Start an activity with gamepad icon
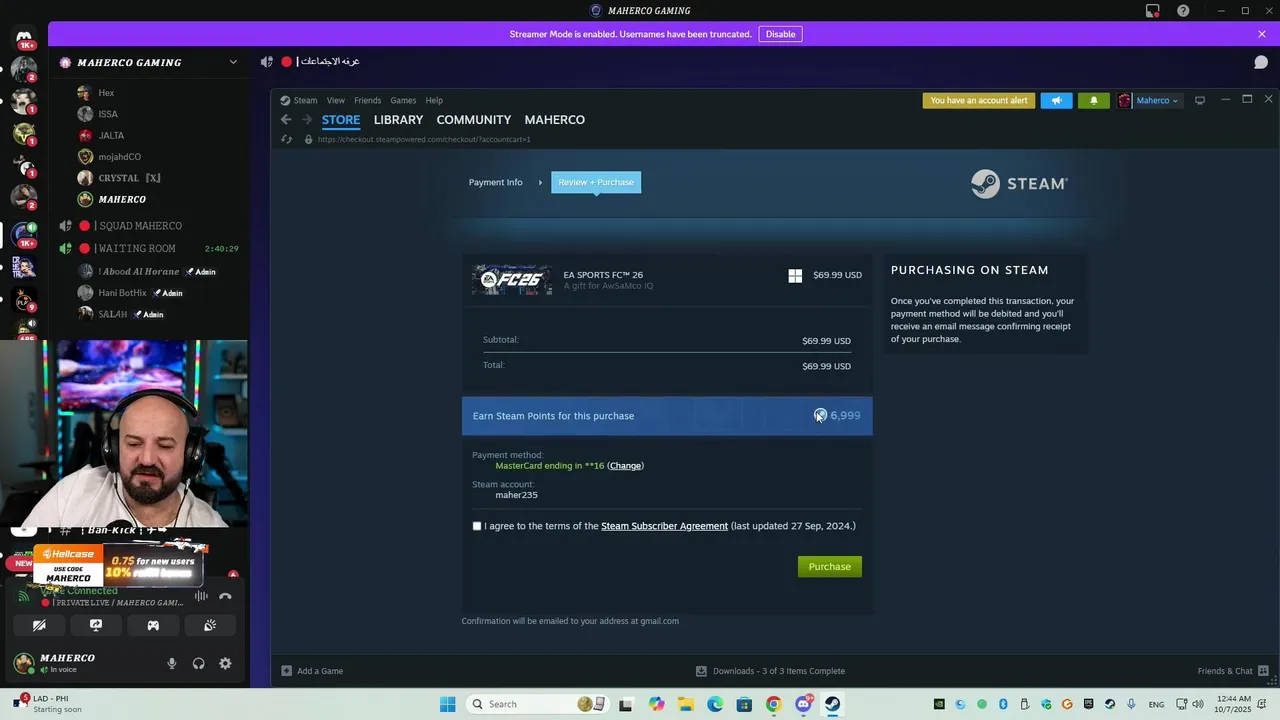Viewport: 1280px width, 720px height. 153,625
